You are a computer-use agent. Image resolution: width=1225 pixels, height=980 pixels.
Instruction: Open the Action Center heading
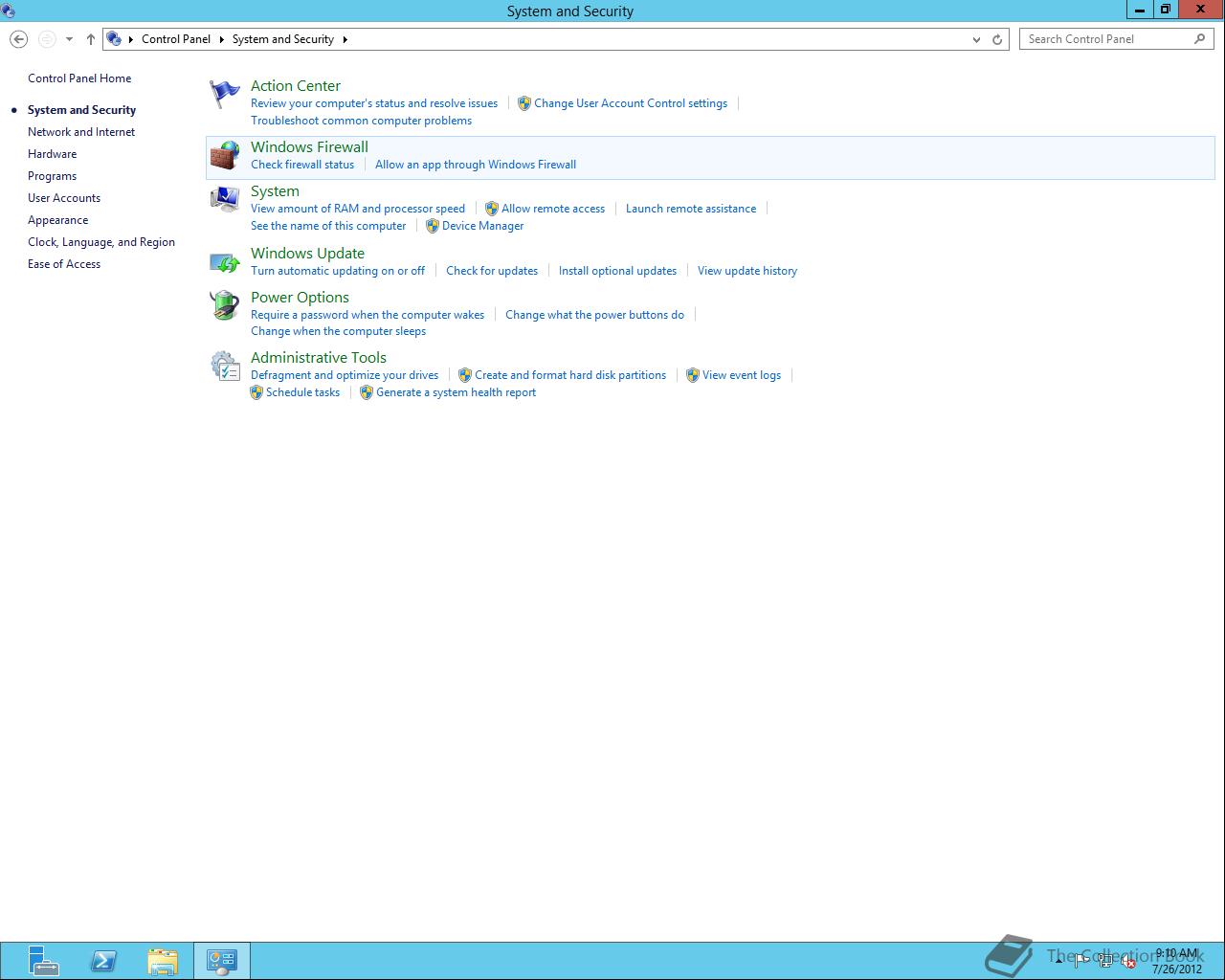point(296,86)
